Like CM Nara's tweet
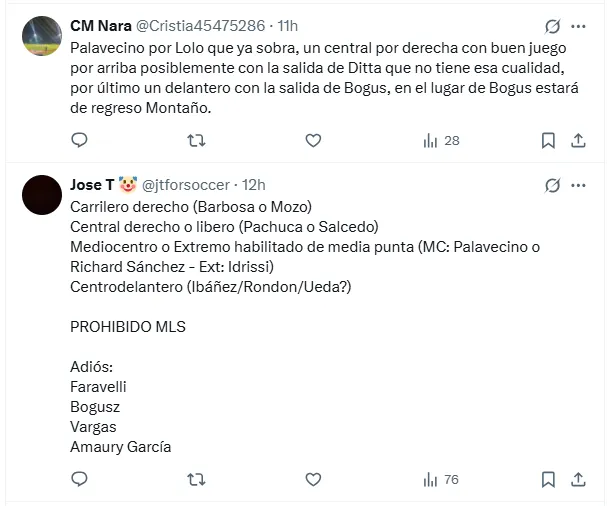The height and width of the screenshot is (506, 607). 313,141
